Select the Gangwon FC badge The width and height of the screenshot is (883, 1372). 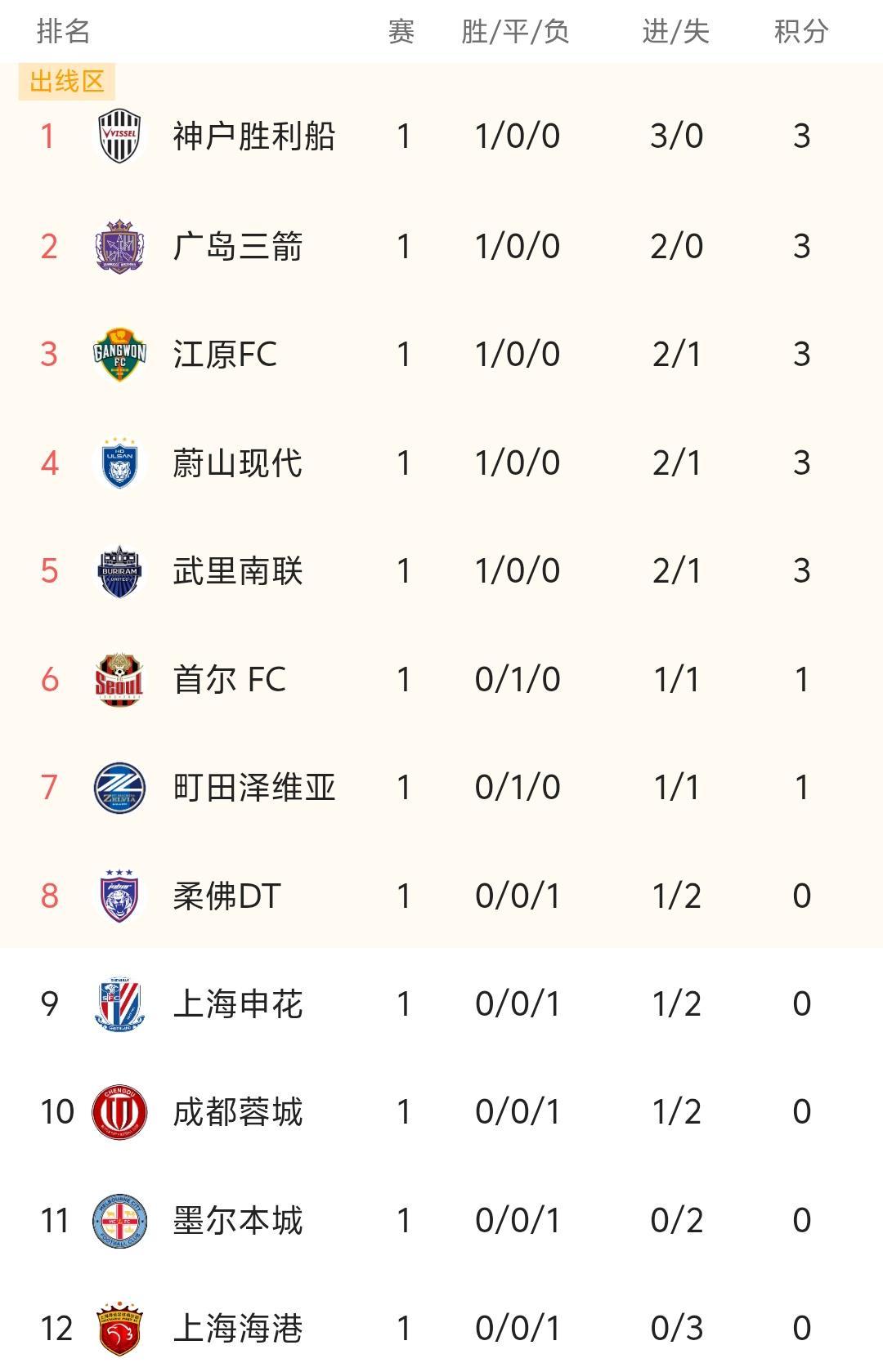119,355
